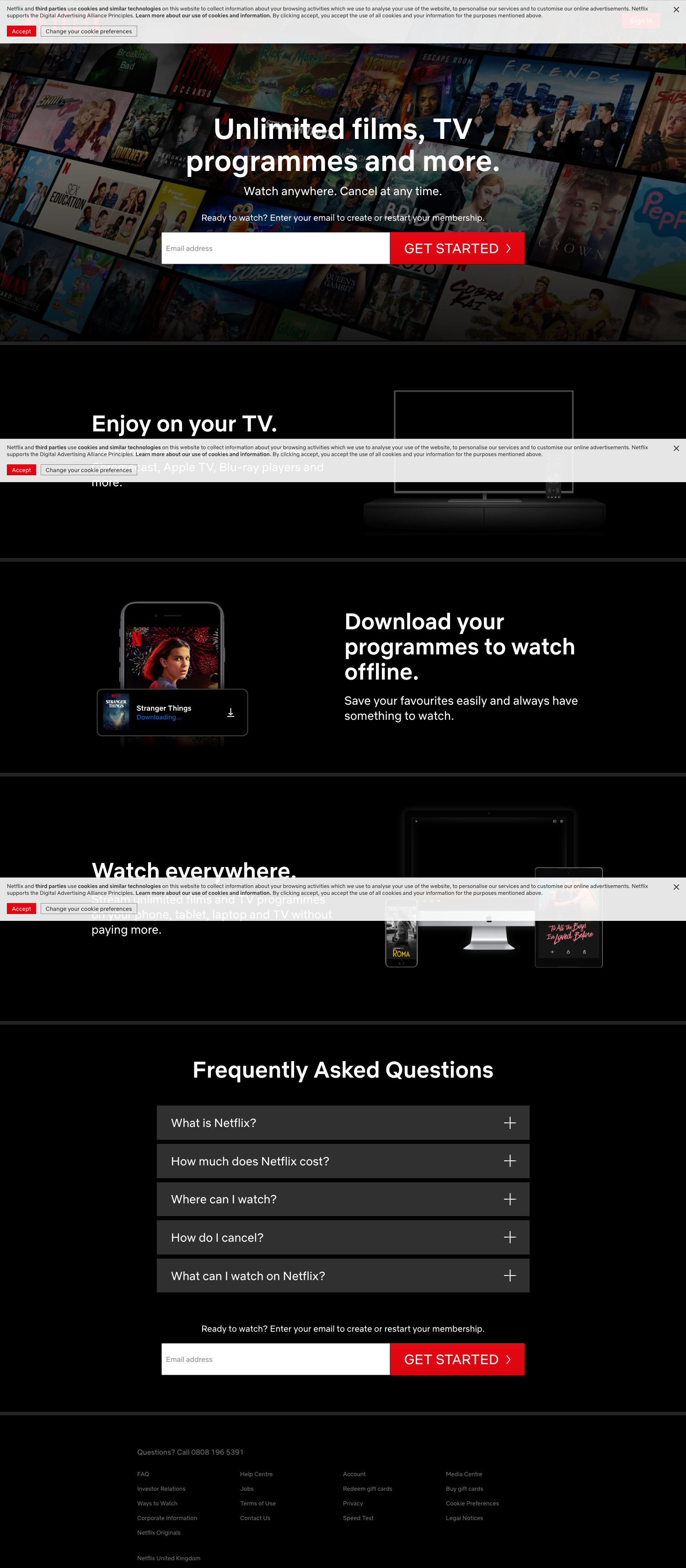Read the Terms of Use link
686x1568 pixels.
click(x=257, y=1504)
